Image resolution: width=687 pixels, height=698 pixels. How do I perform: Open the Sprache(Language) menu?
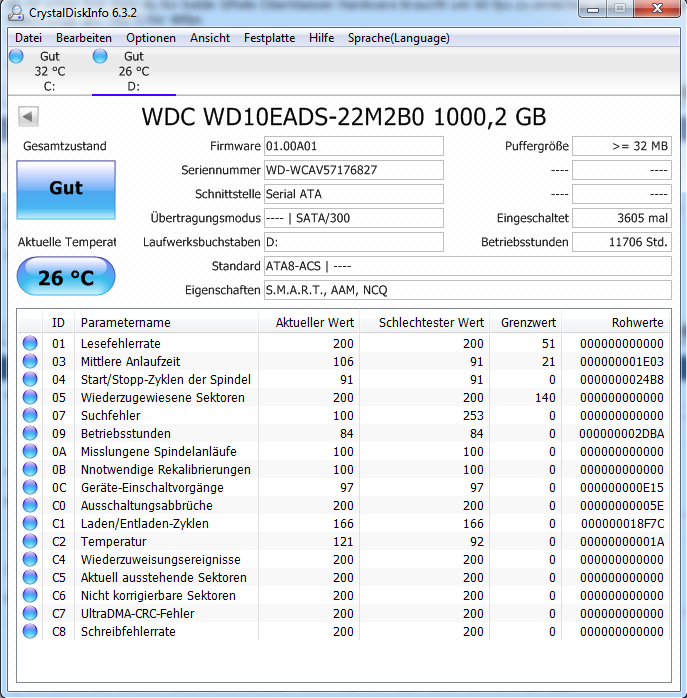pyautogui.click(x=398, y=38)
